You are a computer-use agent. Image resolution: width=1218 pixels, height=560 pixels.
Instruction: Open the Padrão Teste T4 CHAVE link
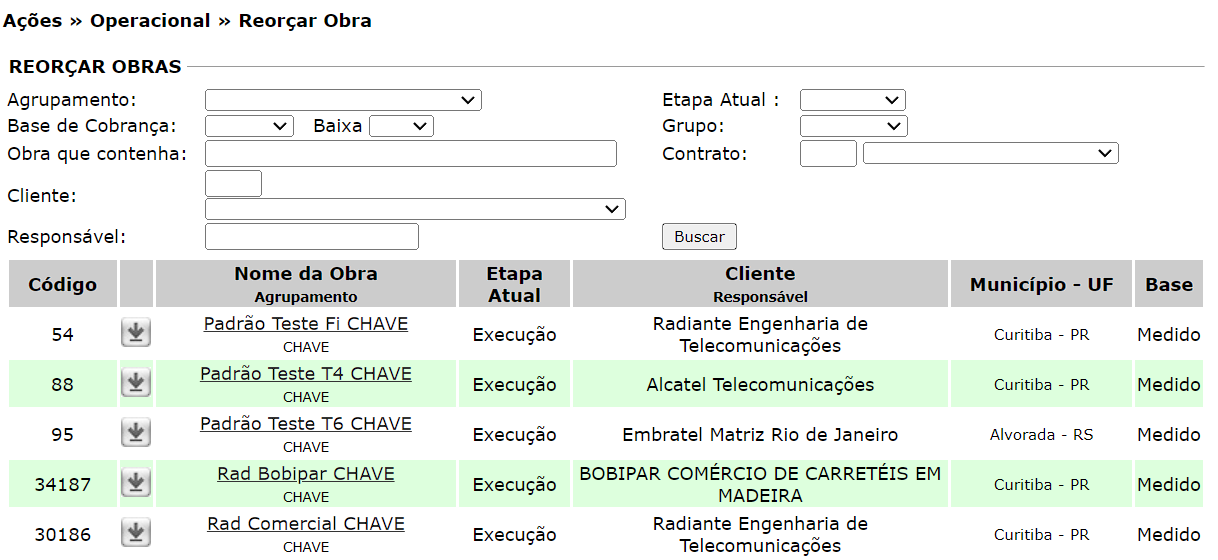306,374
